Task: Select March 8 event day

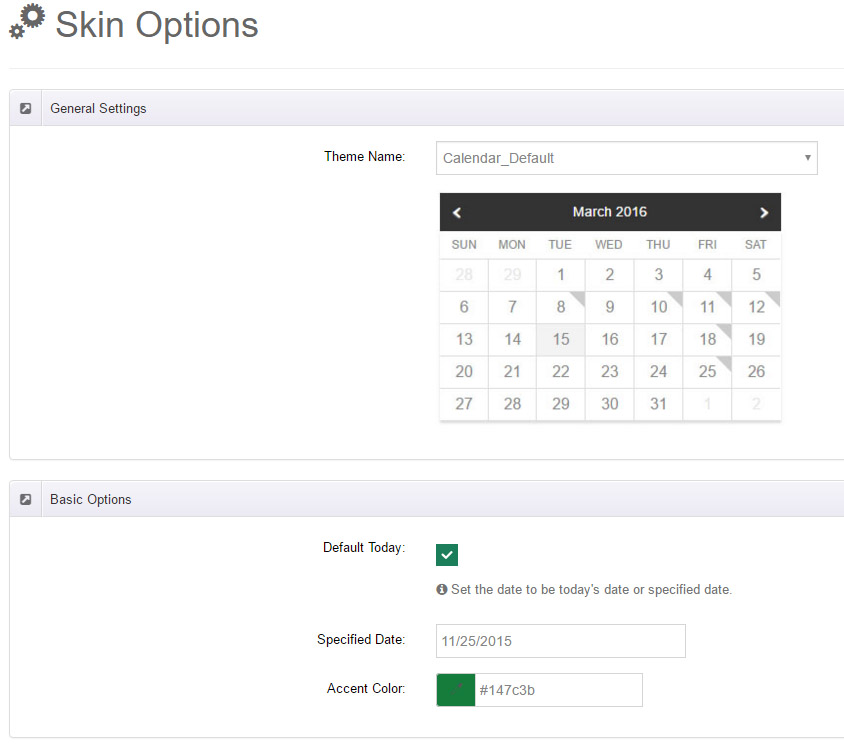Action: click(561, 307)
